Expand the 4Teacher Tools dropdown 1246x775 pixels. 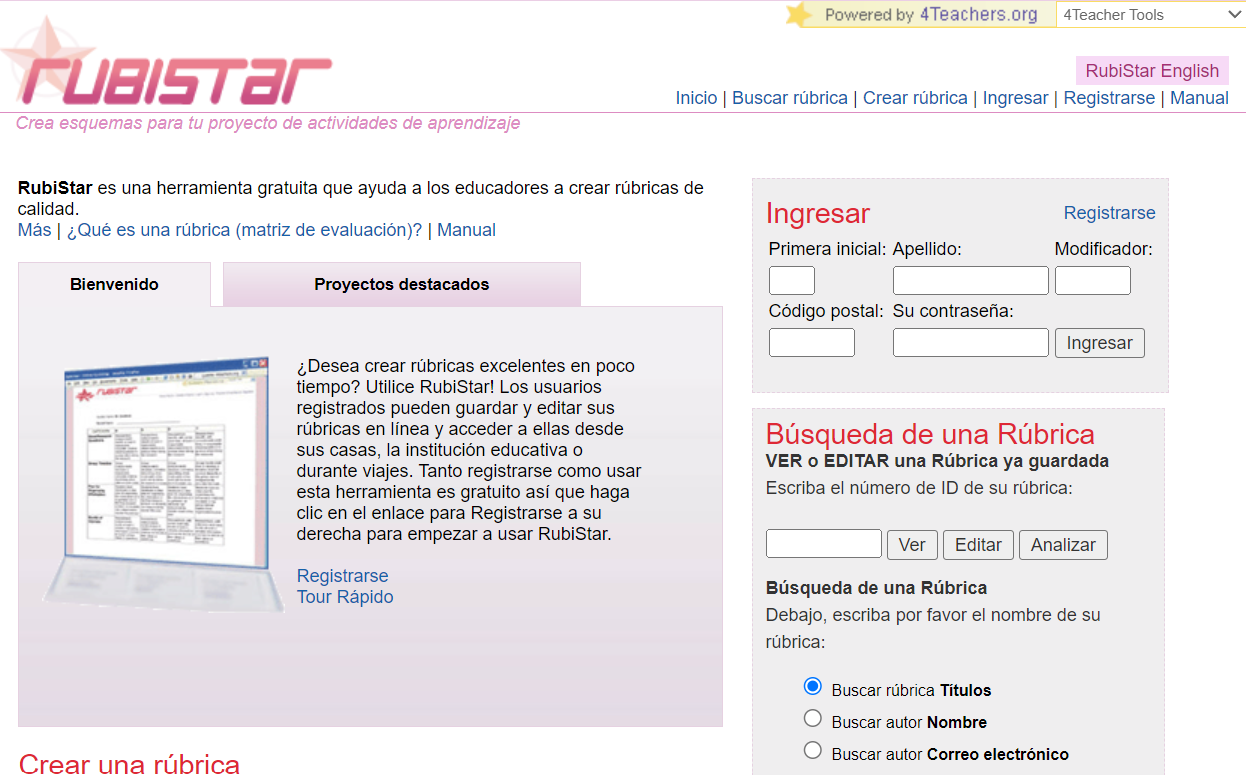point(1151,14)
